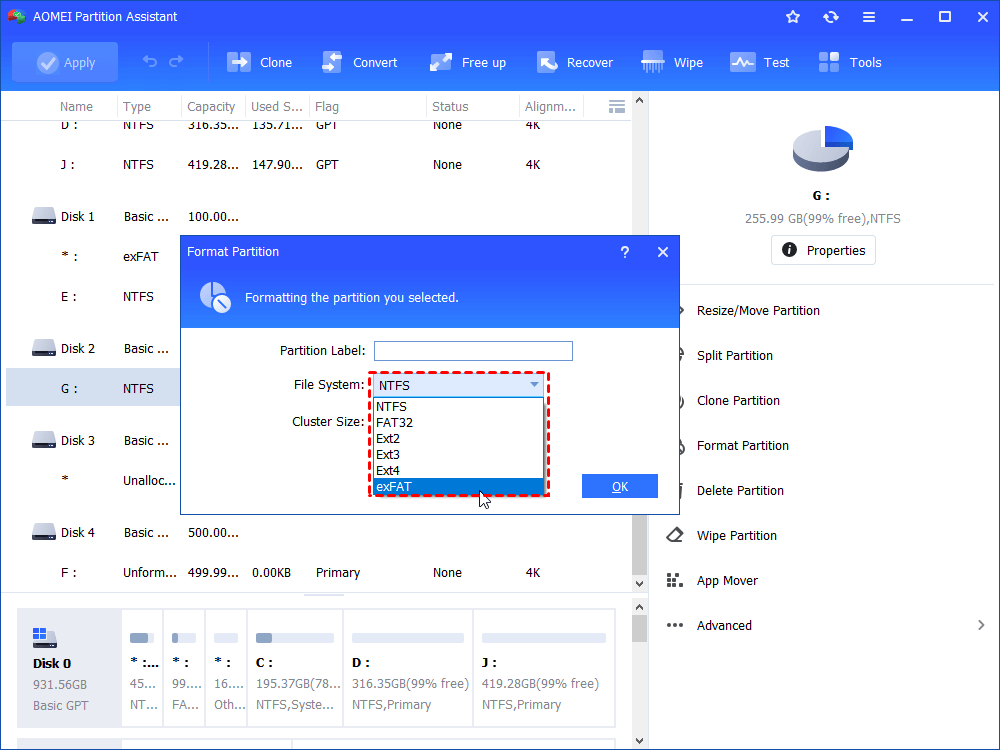The width and height of the screenshot is (1000, 750).
Task: Open the Convert tool
Action: point(359,61)
